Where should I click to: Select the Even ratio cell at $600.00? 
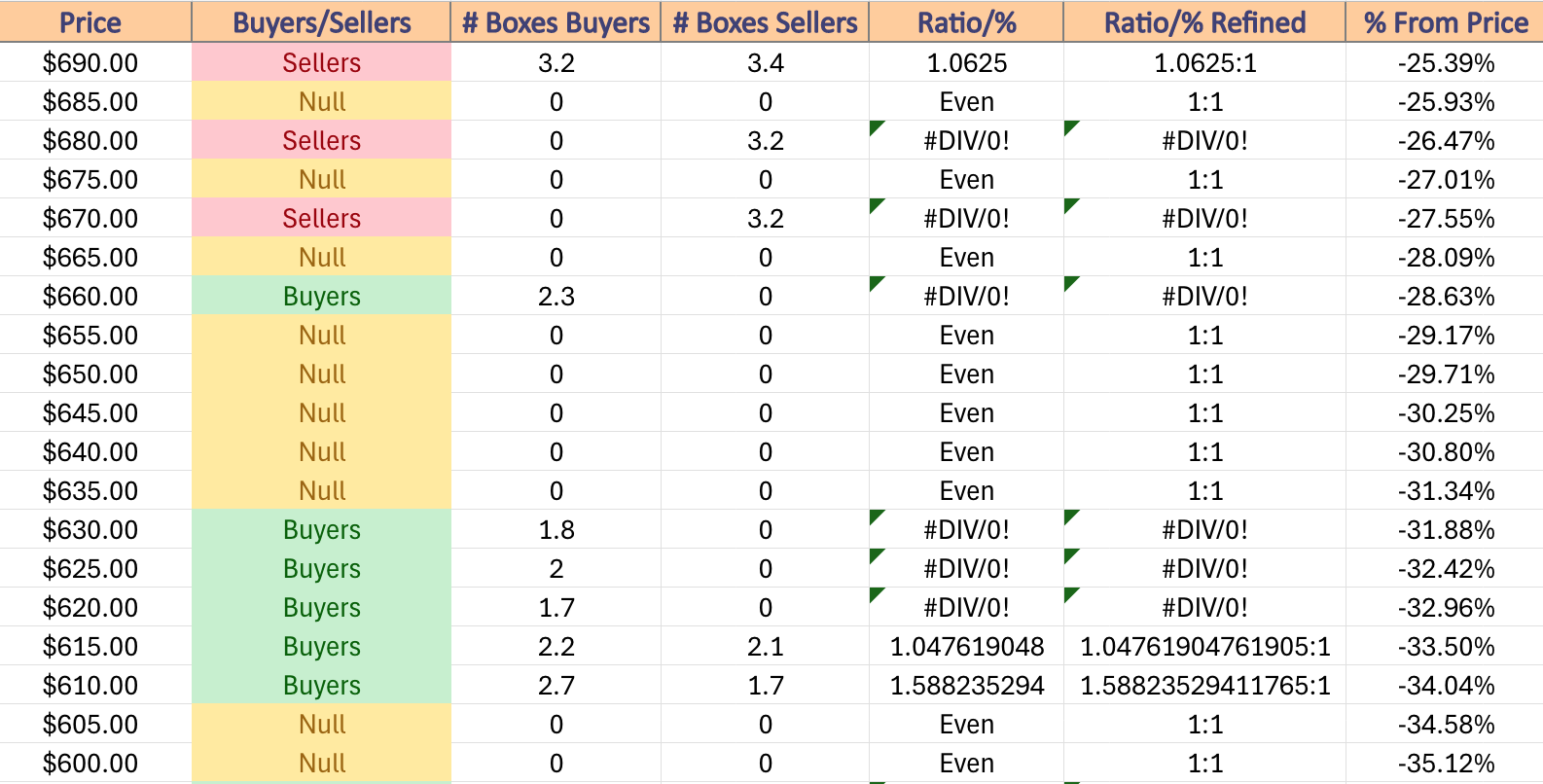tap(966, 763)
